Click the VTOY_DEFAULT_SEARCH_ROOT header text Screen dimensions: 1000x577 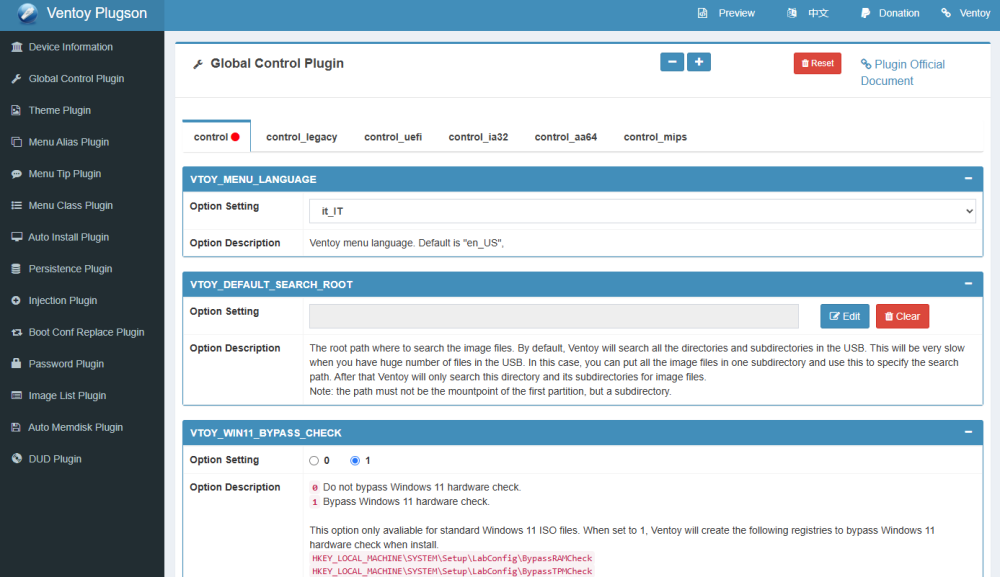pos(271,284)
